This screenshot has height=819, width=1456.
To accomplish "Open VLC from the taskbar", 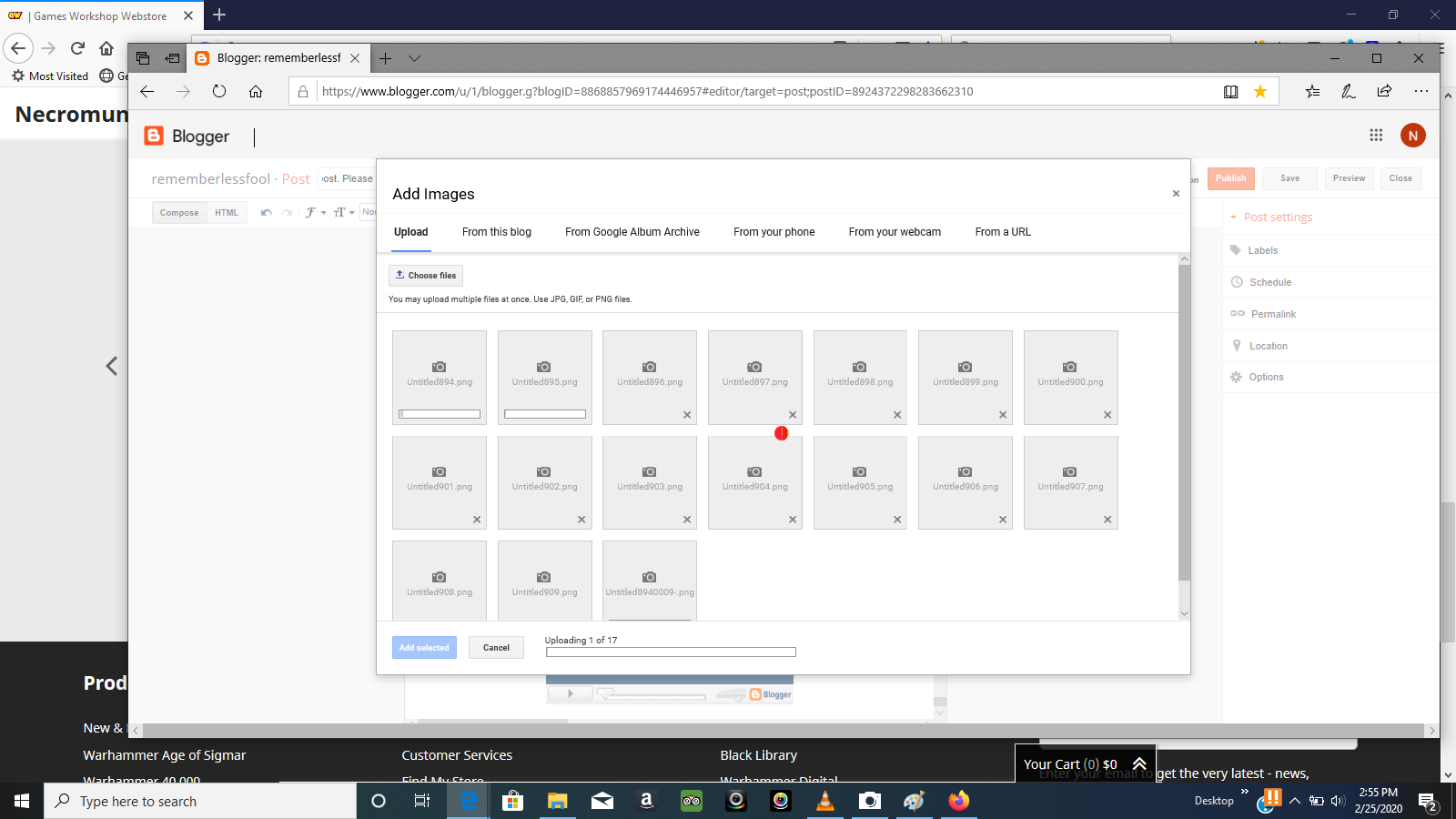I will pyautogui.click(x=825, y=801).
